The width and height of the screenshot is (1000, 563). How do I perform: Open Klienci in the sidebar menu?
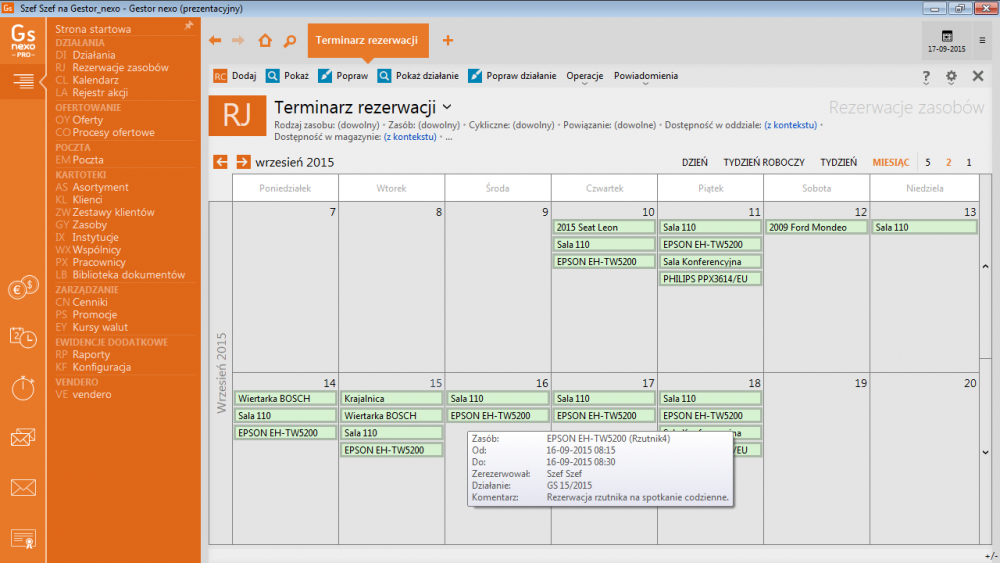pyautogui.click(x=87, y=200)
